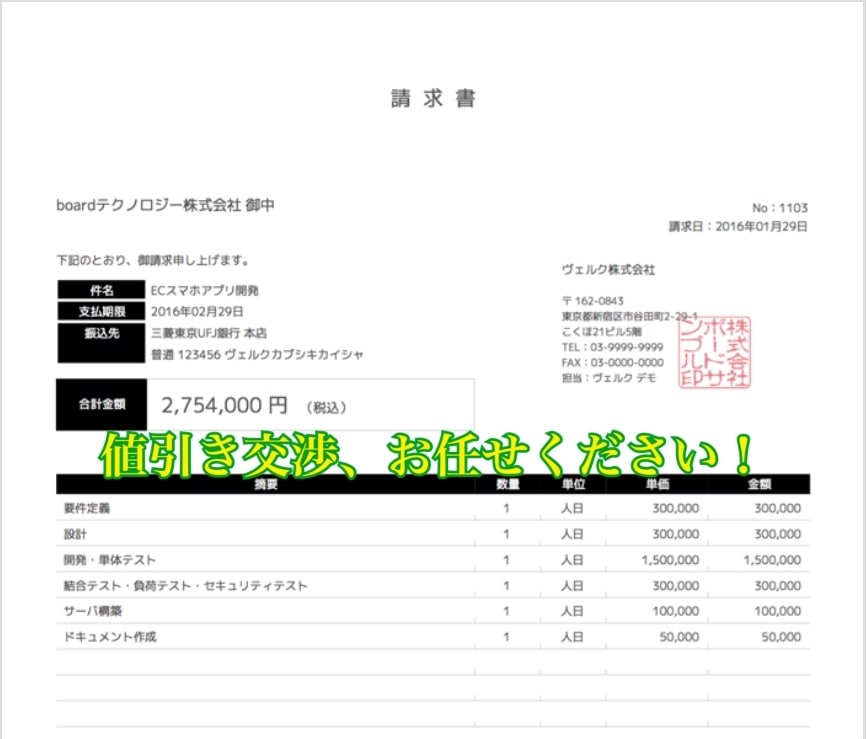This screenshot has height=739, width=867.
Task: Click the 単位 column header
Action: tap(573, 484)
